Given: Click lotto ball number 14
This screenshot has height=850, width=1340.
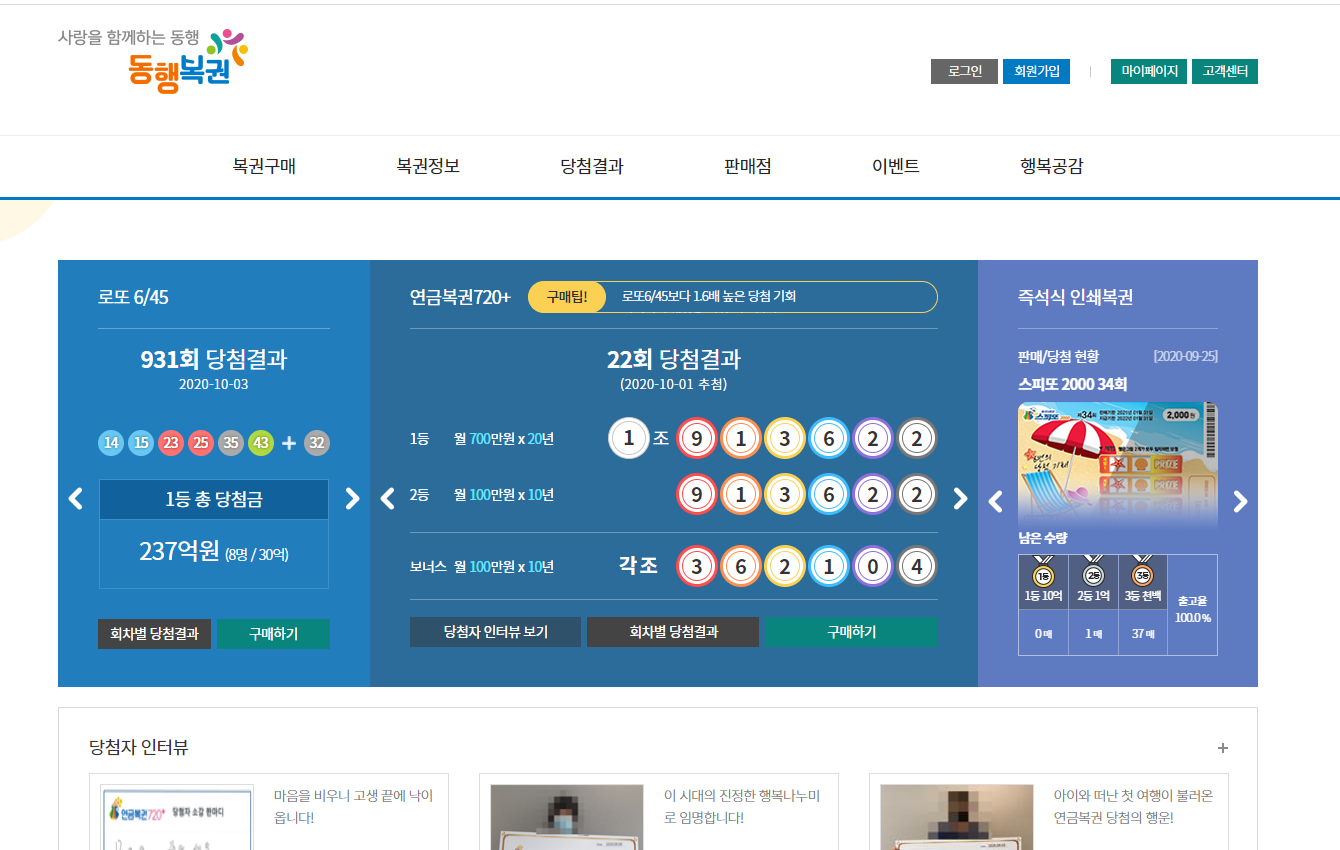Looking at the screenshot, I should 112,443.
